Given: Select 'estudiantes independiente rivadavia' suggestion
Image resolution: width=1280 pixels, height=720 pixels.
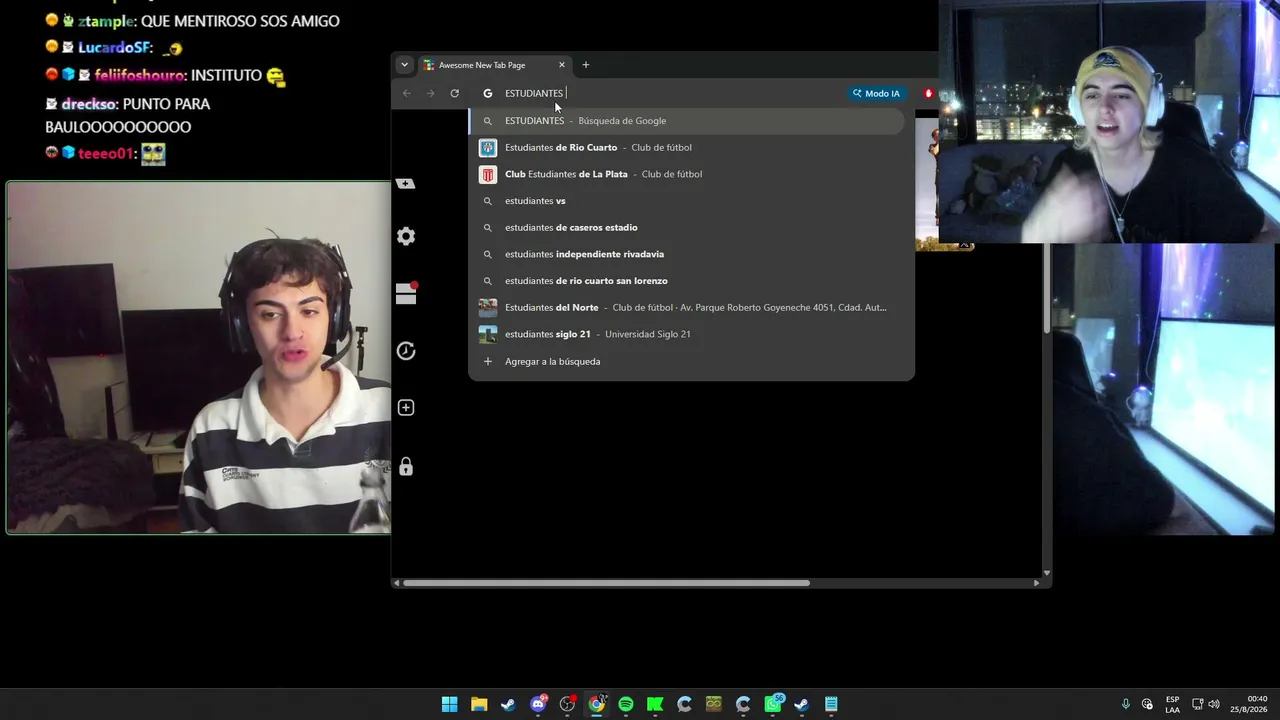Looking at the screenshot, I should point(687,254).
